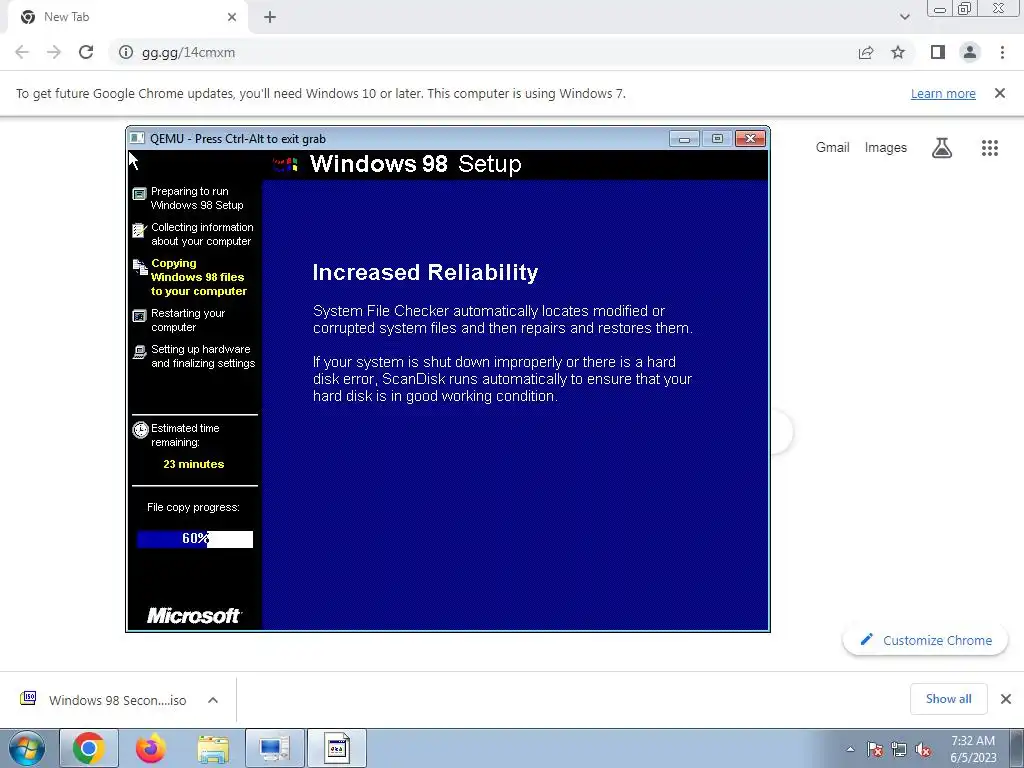Maximize the QEMU window
The height and width of the screenshot is (768, 1024).
point(717,138)
